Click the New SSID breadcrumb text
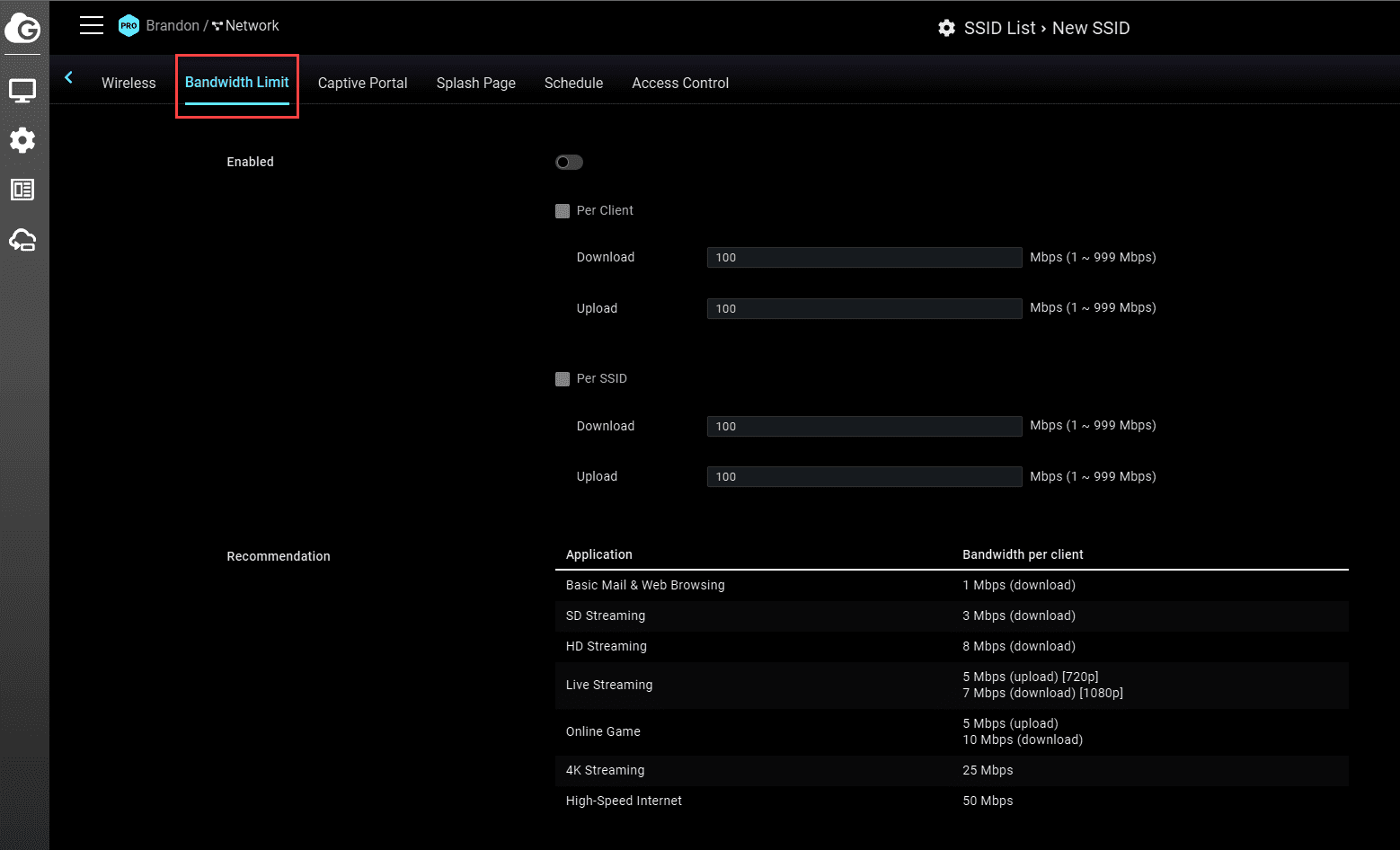The width and height of the screenshot is (1400, 850). (x=1091, y=28)
